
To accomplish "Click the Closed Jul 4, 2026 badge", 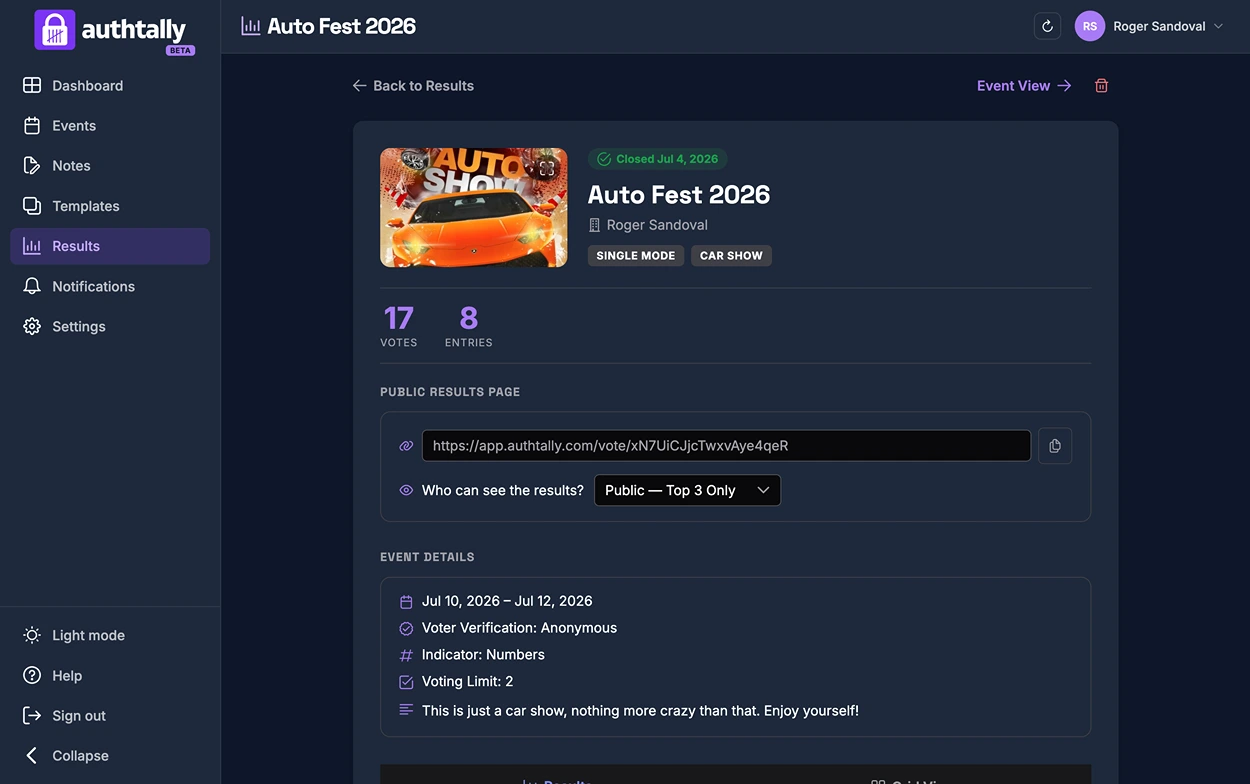I will pyautogui.click(x=657, y=159).
